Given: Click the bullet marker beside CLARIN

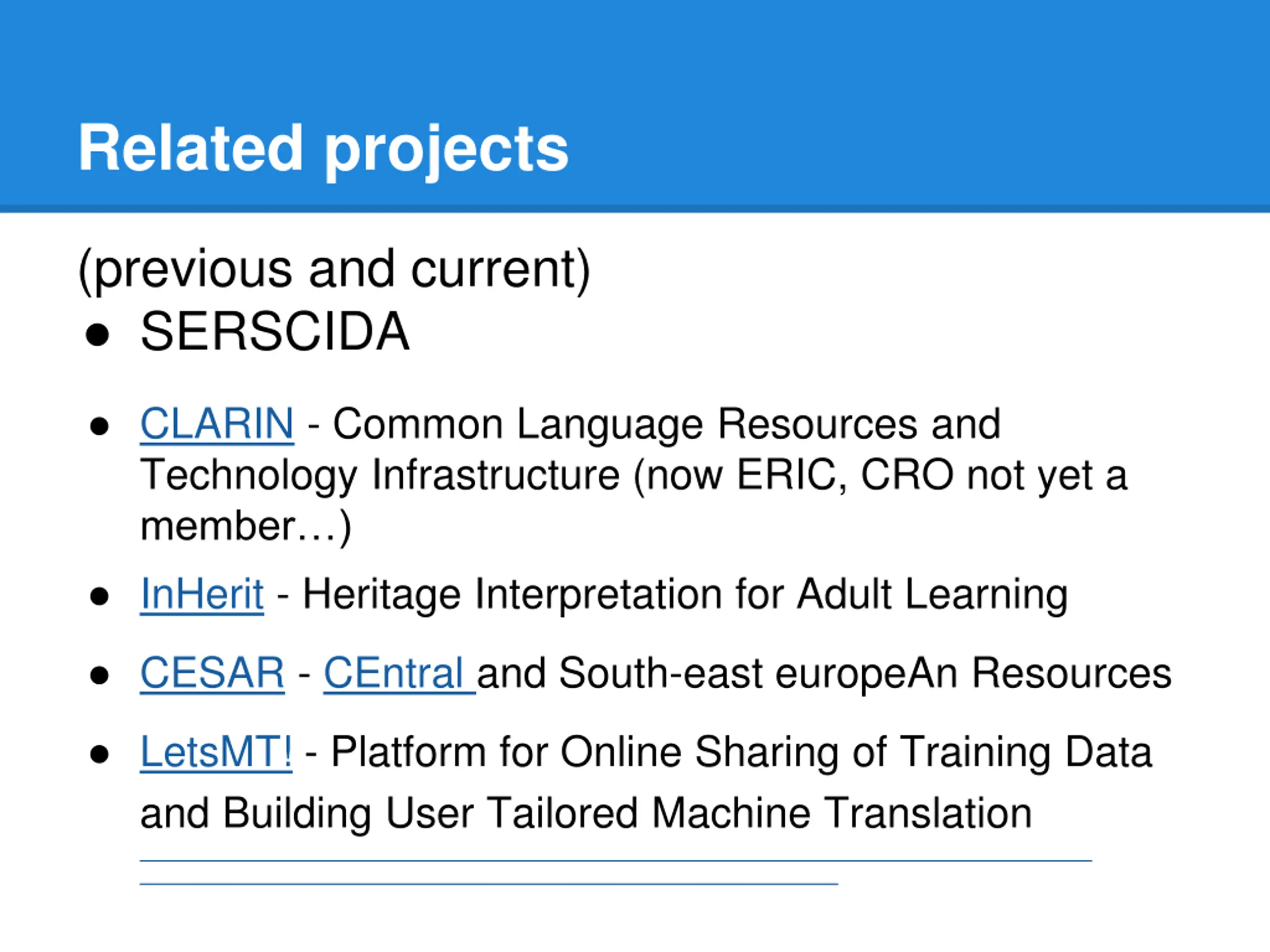Looking at the screenshot, I should point(99,427).
